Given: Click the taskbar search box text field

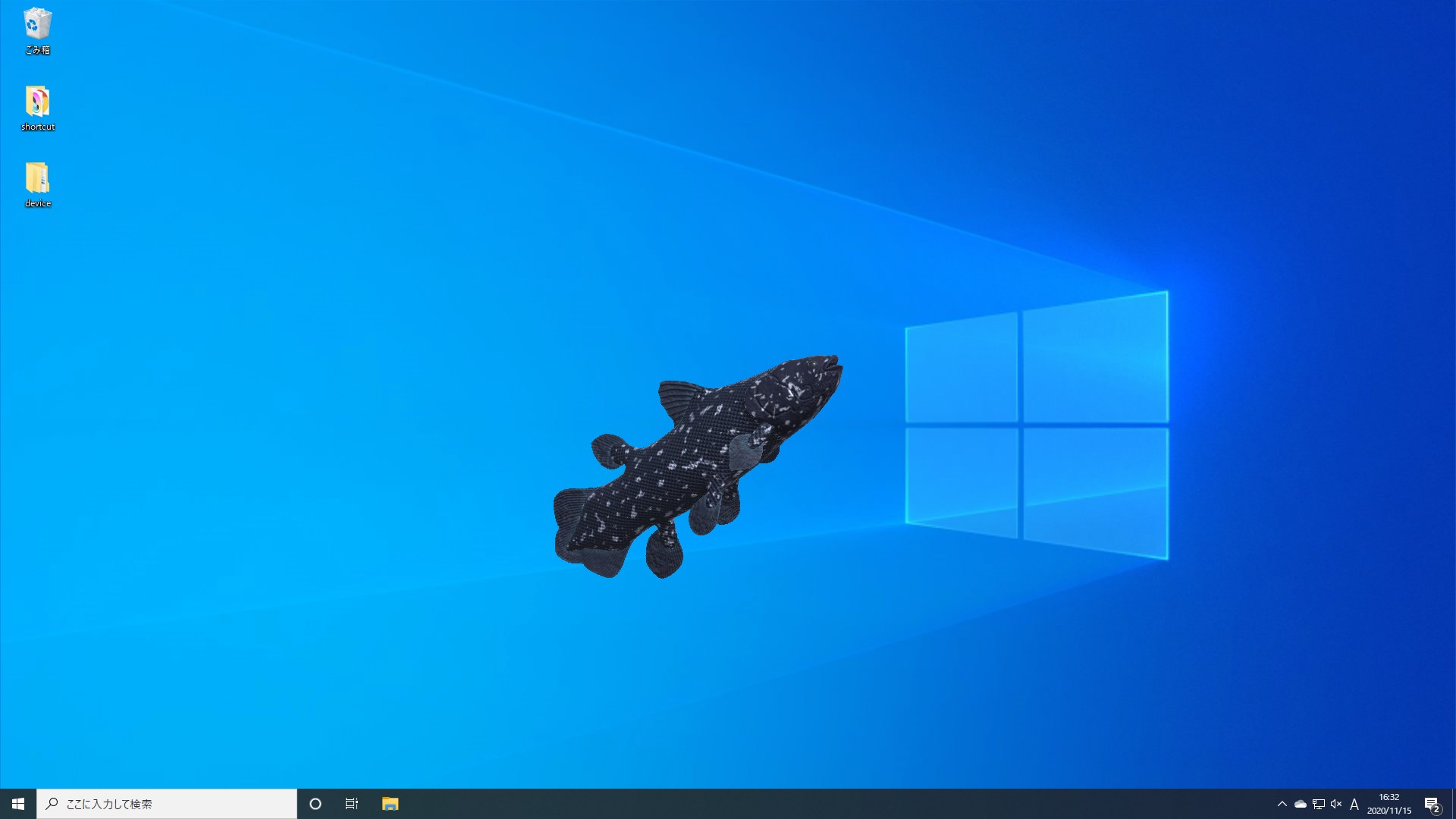Looking at the screenshot, I should click(174, 804).
